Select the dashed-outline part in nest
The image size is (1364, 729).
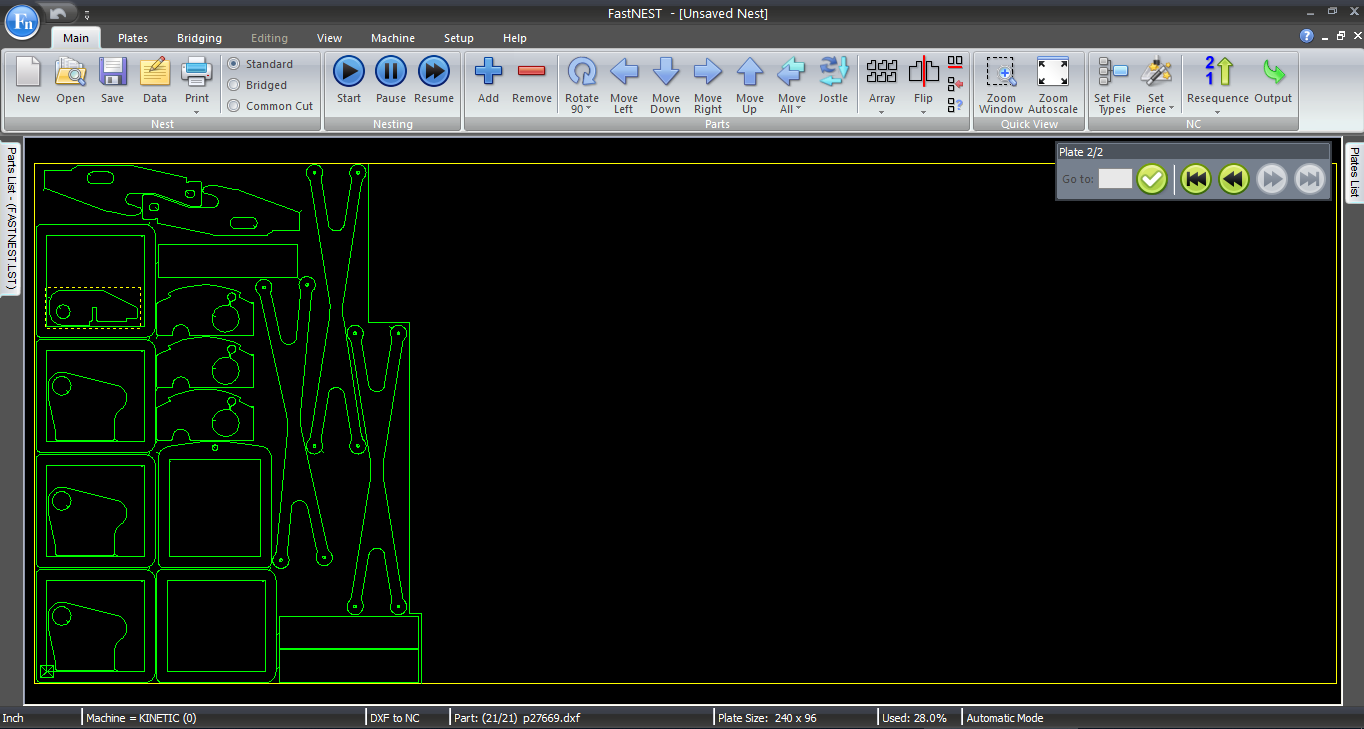[93, 307]
